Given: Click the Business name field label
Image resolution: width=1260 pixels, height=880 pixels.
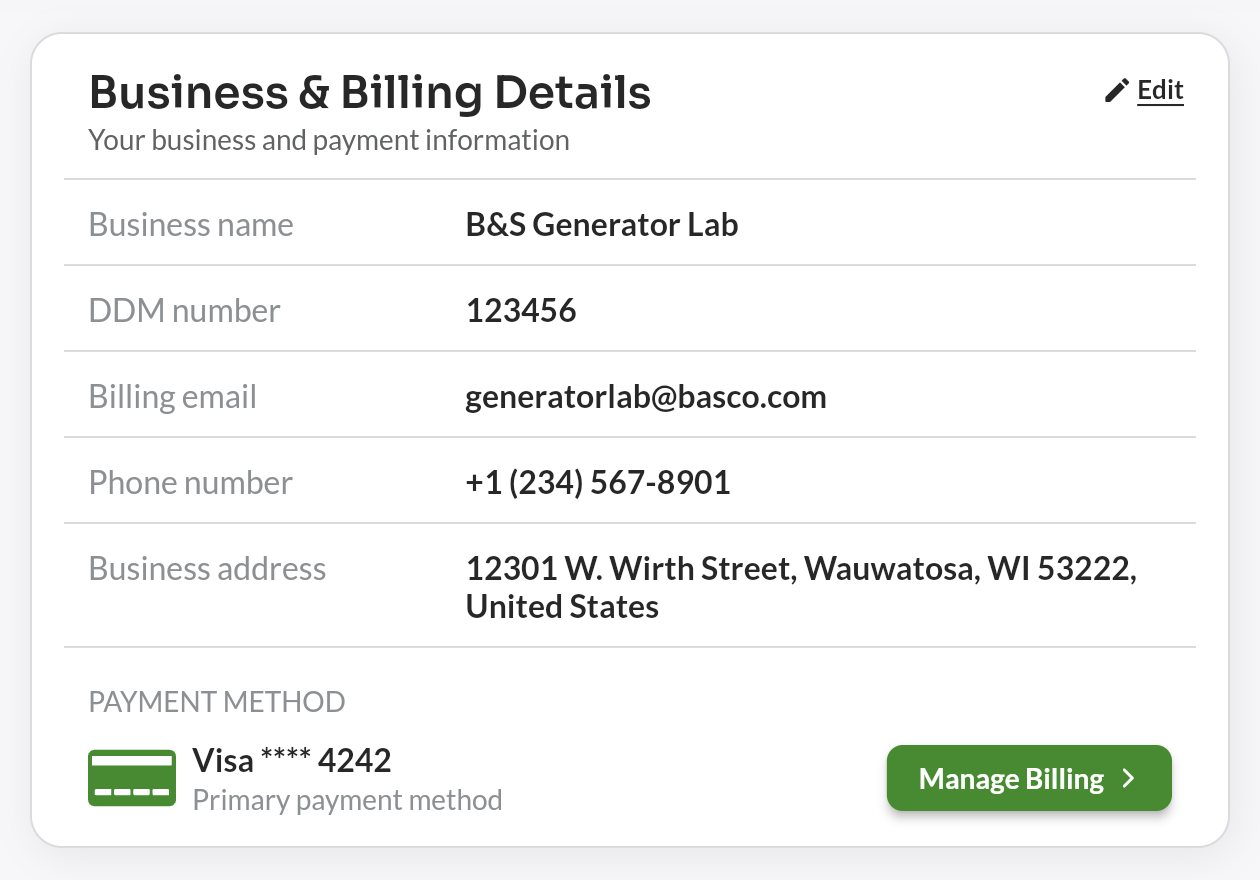Looking at the screenshot, I should (x=191, y=225).
